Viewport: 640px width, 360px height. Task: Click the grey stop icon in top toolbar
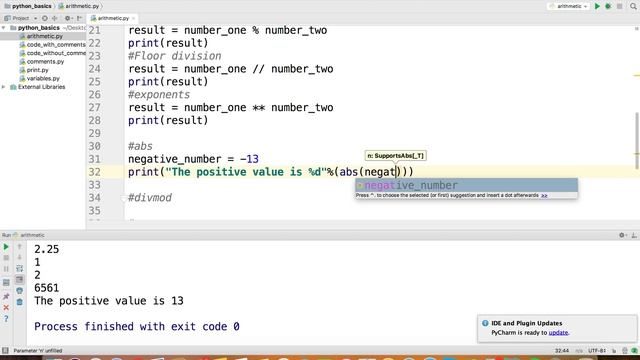619,6
